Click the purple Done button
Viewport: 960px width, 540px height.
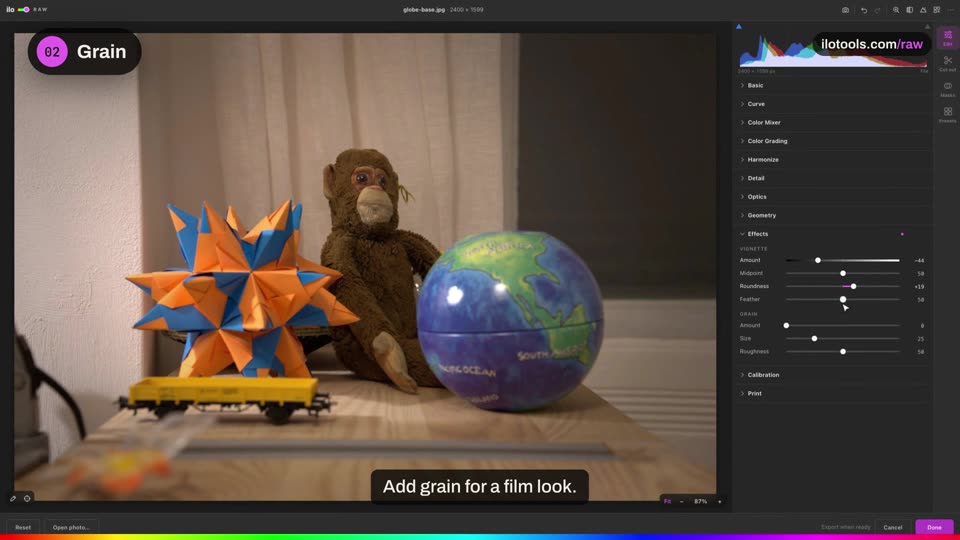(934, 527)
